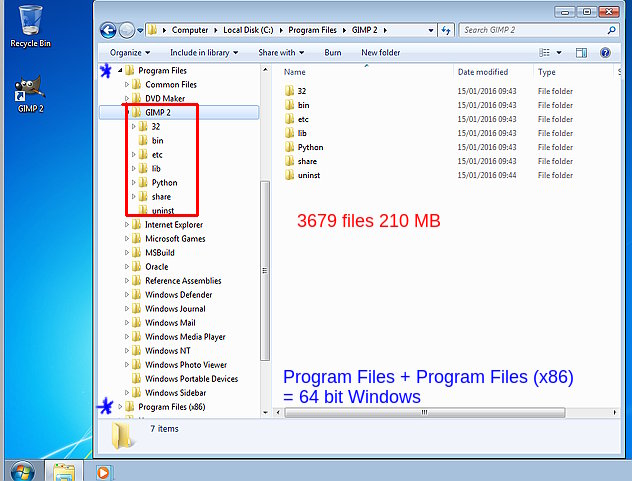Select the uninst folder in file list

[309, 175]
